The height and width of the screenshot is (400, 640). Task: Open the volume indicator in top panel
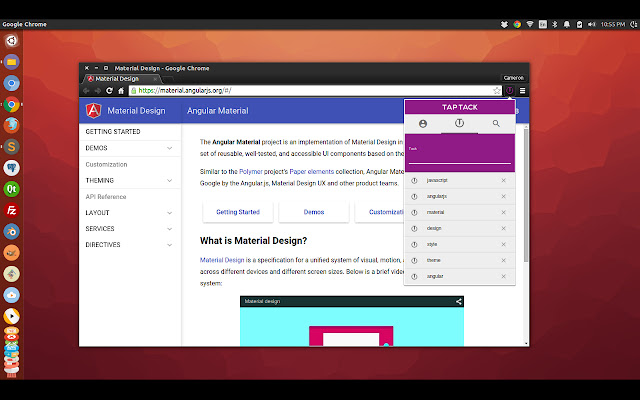pos(592,24)
